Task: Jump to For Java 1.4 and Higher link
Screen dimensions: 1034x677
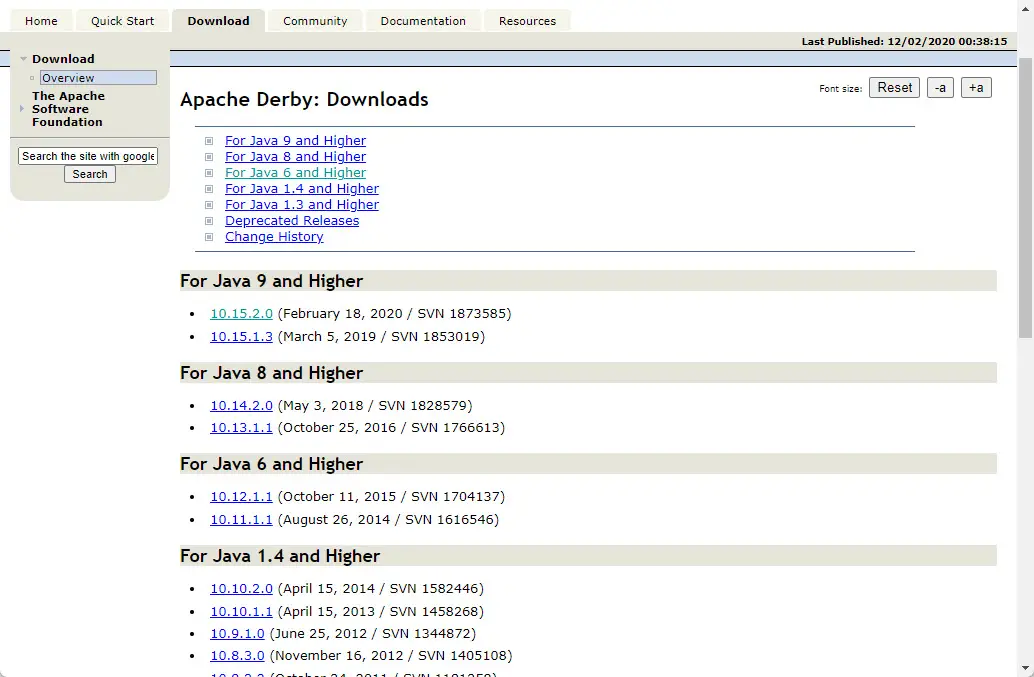Action: click(301, 189)
